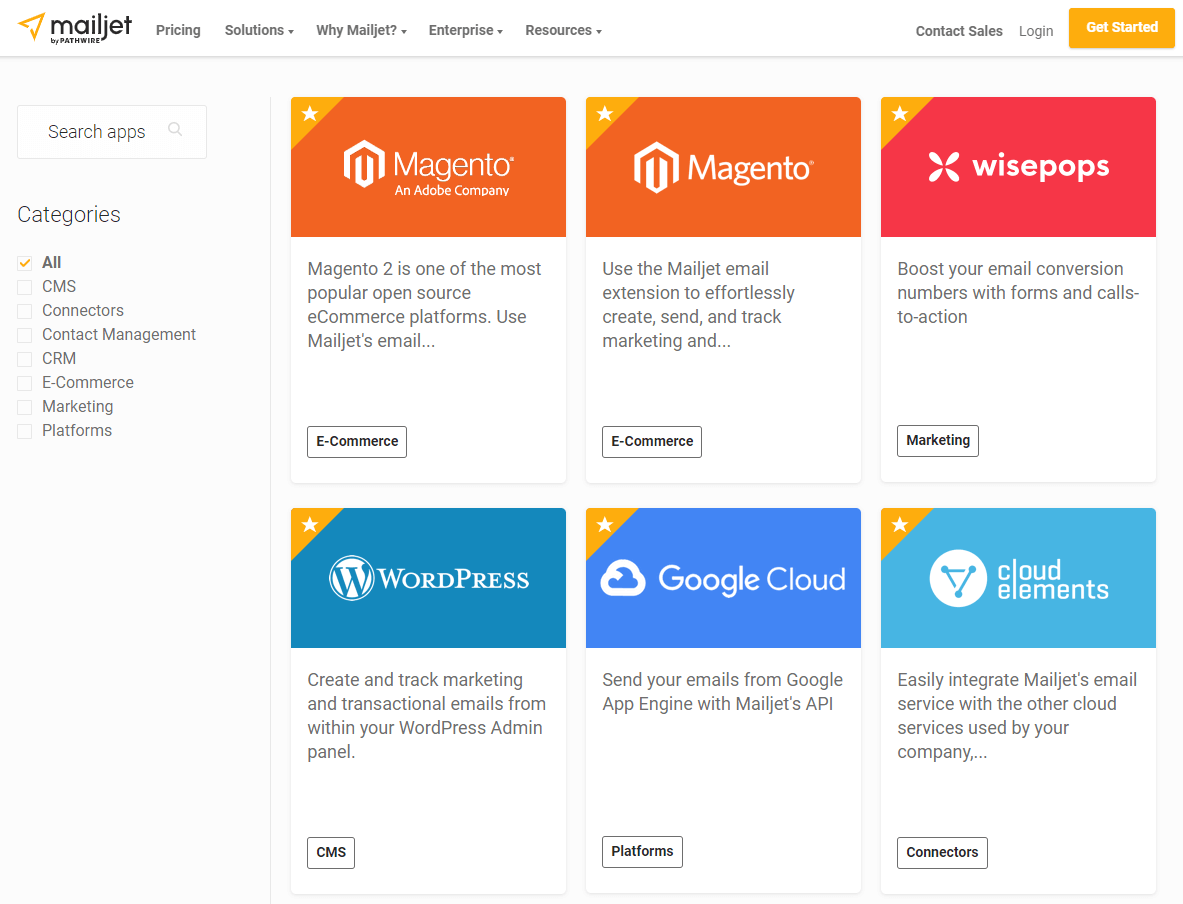This screenshot has height=904, width=1183.
Task: Open 'Use the Mailjet email extension' description
Action: click(699, 305)
